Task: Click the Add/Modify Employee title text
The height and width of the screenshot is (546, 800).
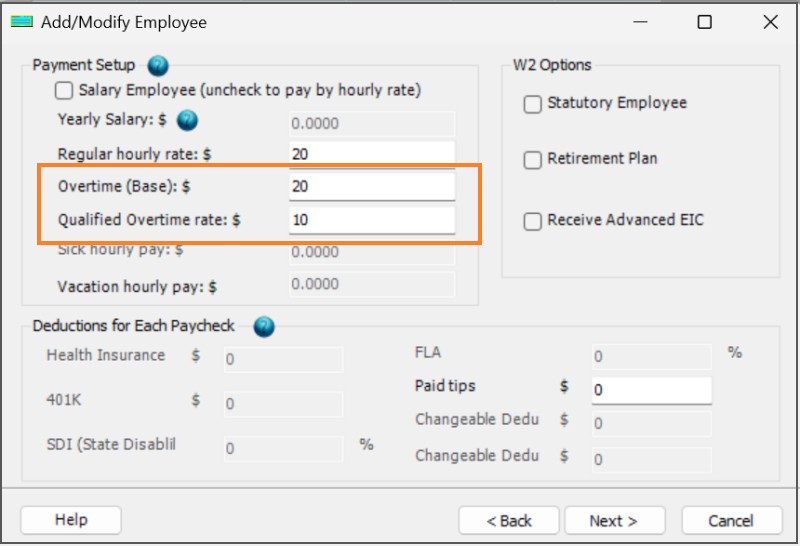Action: coord(124,22)
